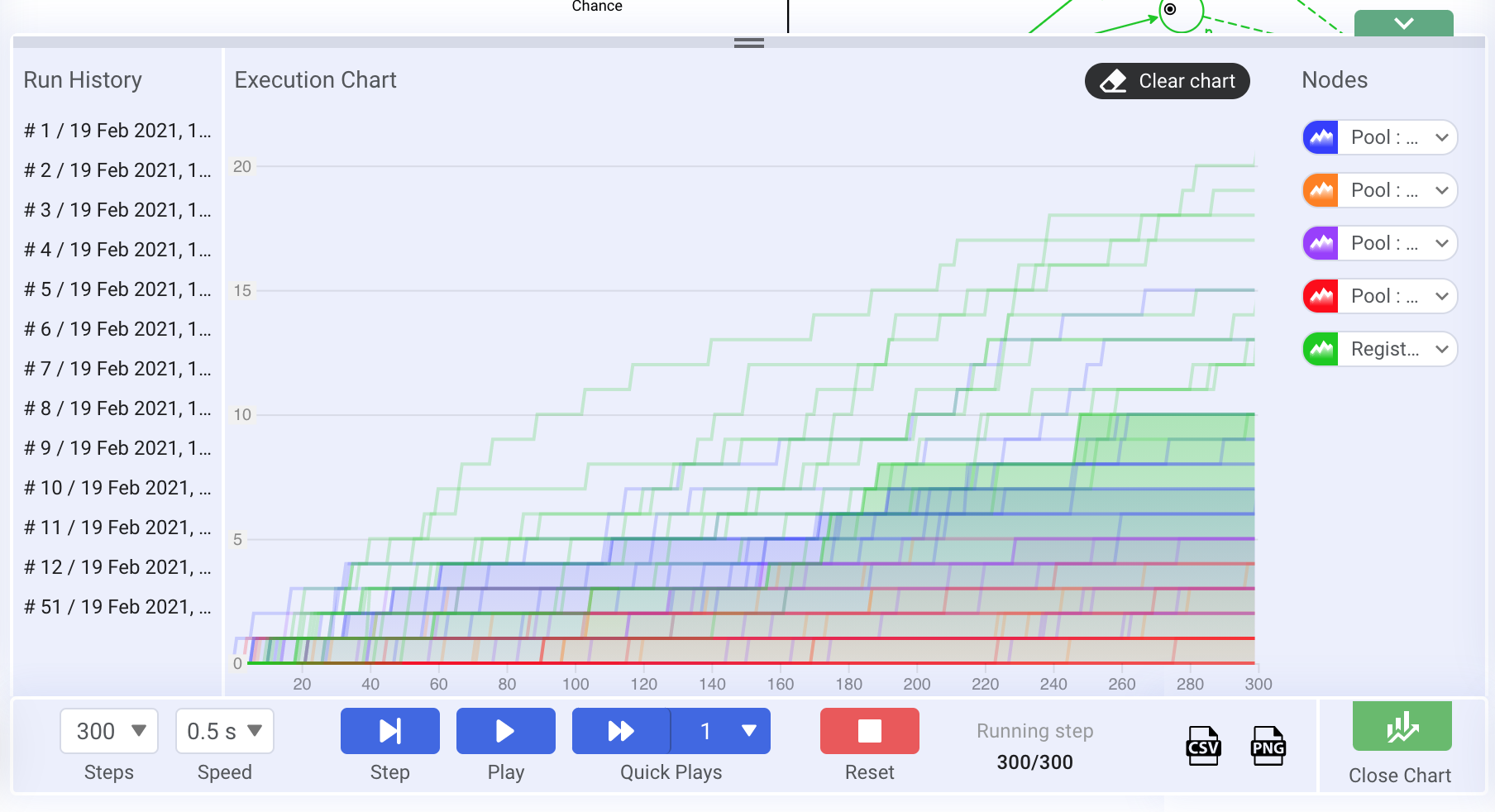
Task: Toggle the blue Pool node chart icon
Action: point(1321,137)
